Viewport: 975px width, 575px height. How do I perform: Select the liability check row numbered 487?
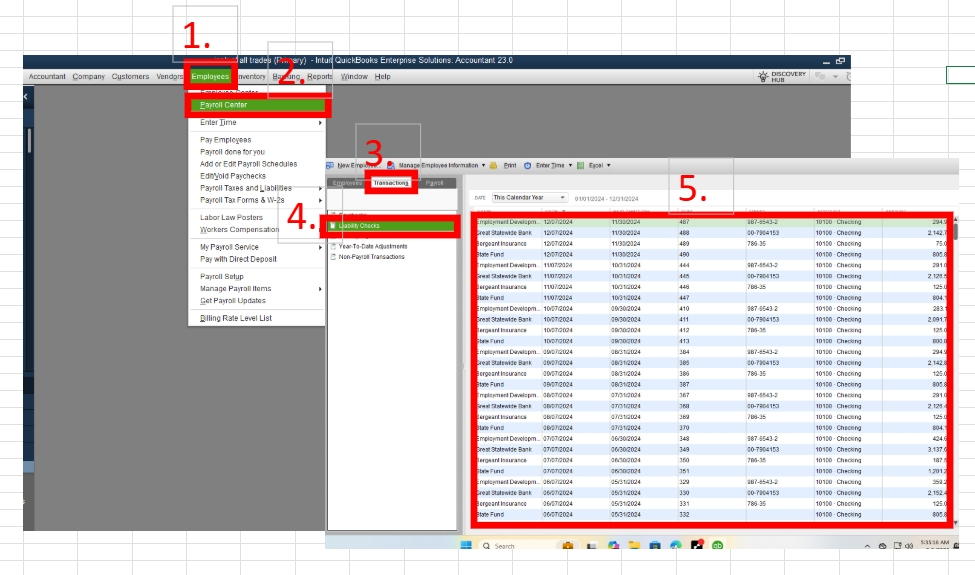coord(709,222)
